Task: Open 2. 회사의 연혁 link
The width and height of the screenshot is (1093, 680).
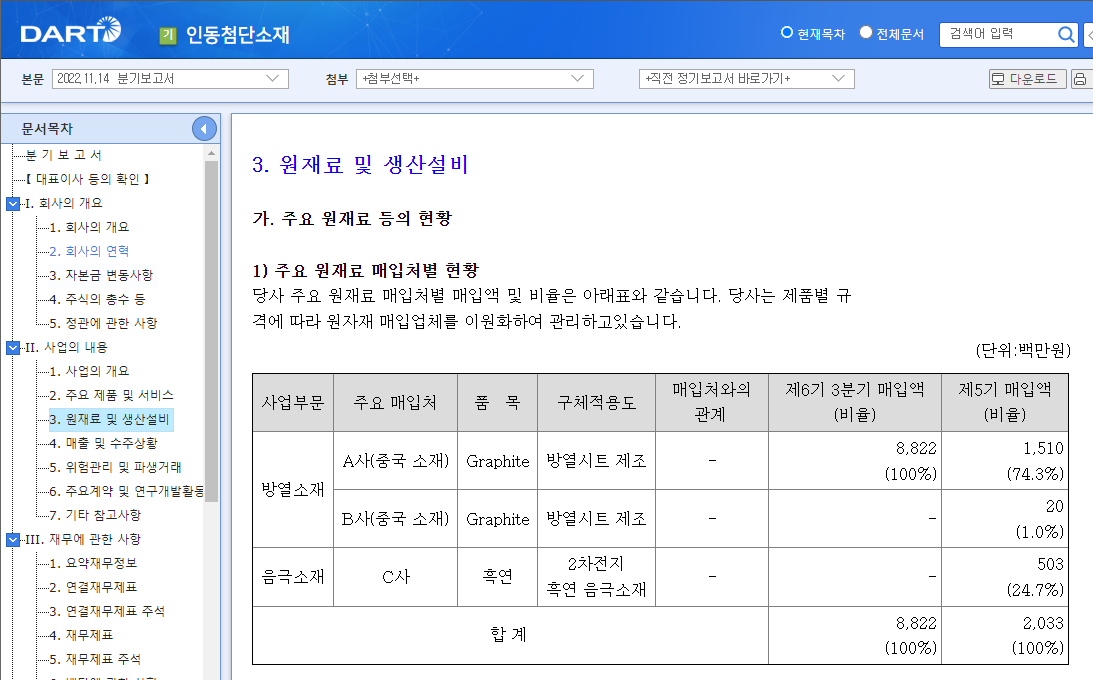Action: tap(90, 250)
